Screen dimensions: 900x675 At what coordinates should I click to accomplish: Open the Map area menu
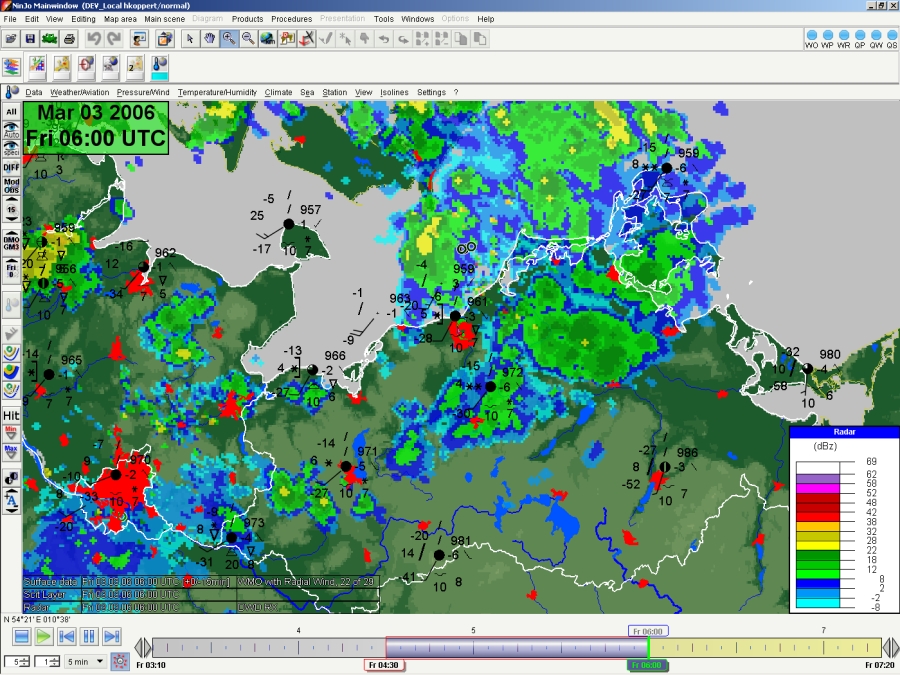pos(120,19)
